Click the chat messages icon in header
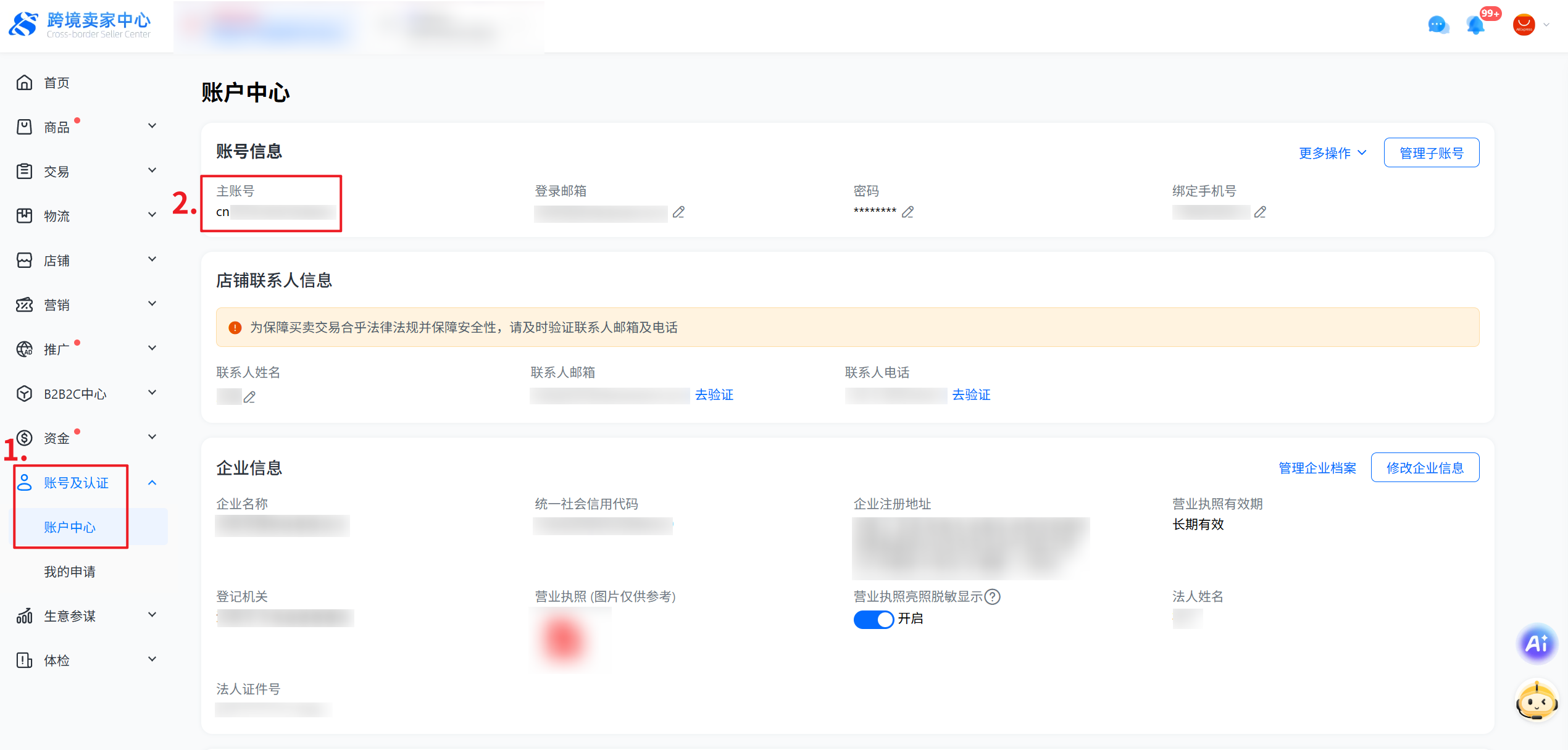Viewport: 1568px width, 750px height. coord(1438,25)
